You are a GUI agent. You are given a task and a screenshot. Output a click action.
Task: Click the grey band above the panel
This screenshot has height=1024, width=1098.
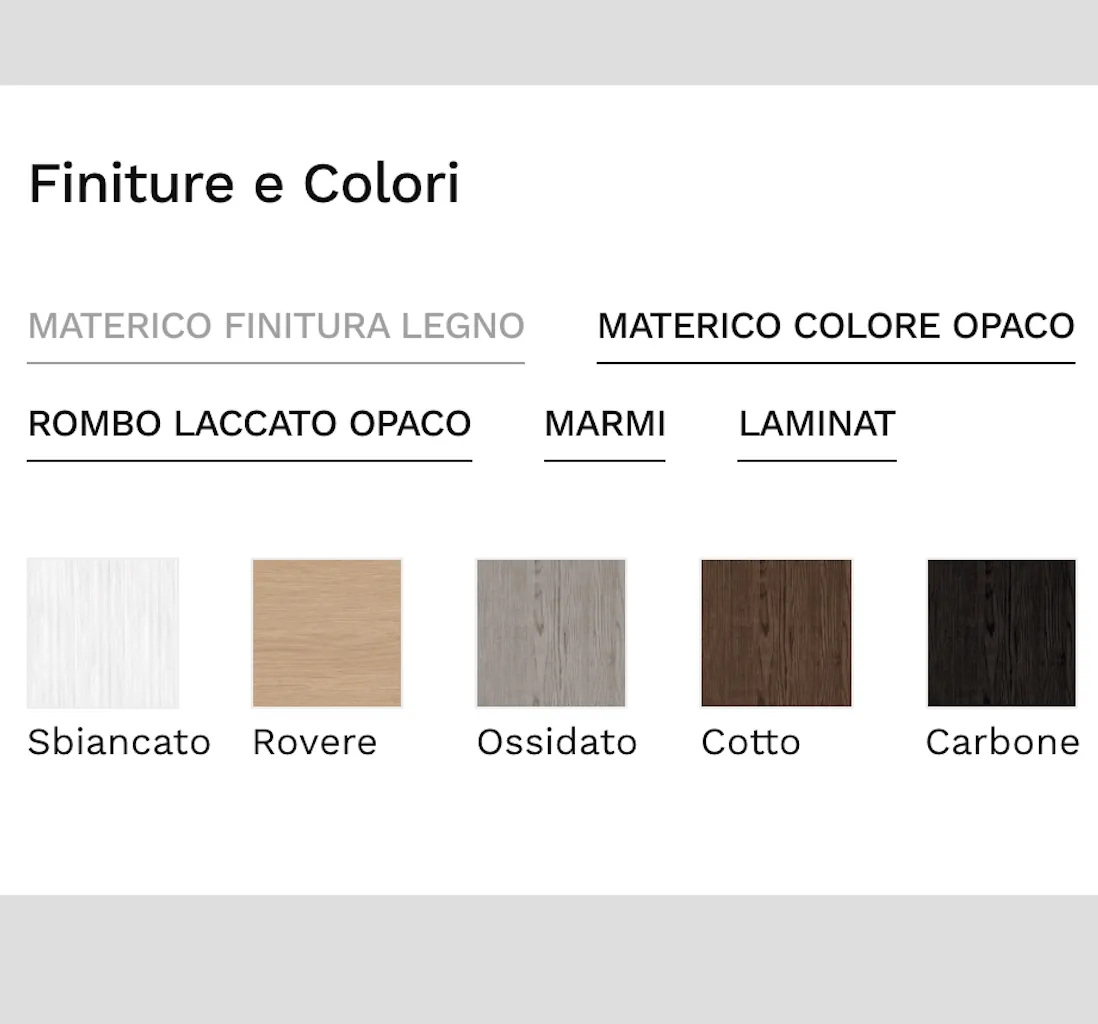coord(549,42)
